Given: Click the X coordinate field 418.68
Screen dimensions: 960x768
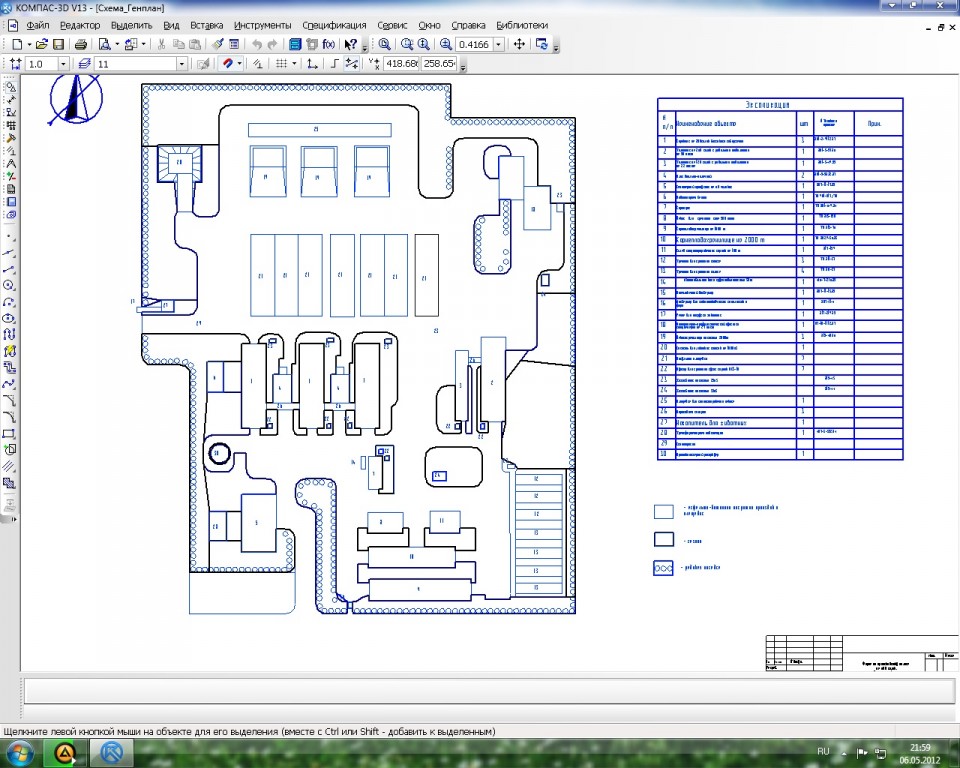Looking at the screenshot, I should (x=402, y=64).
